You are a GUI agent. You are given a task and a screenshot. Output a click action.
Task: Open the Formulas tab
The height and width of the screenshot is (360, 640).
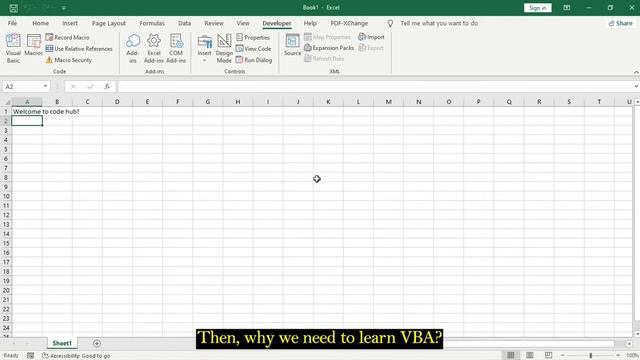coord(152,23)
